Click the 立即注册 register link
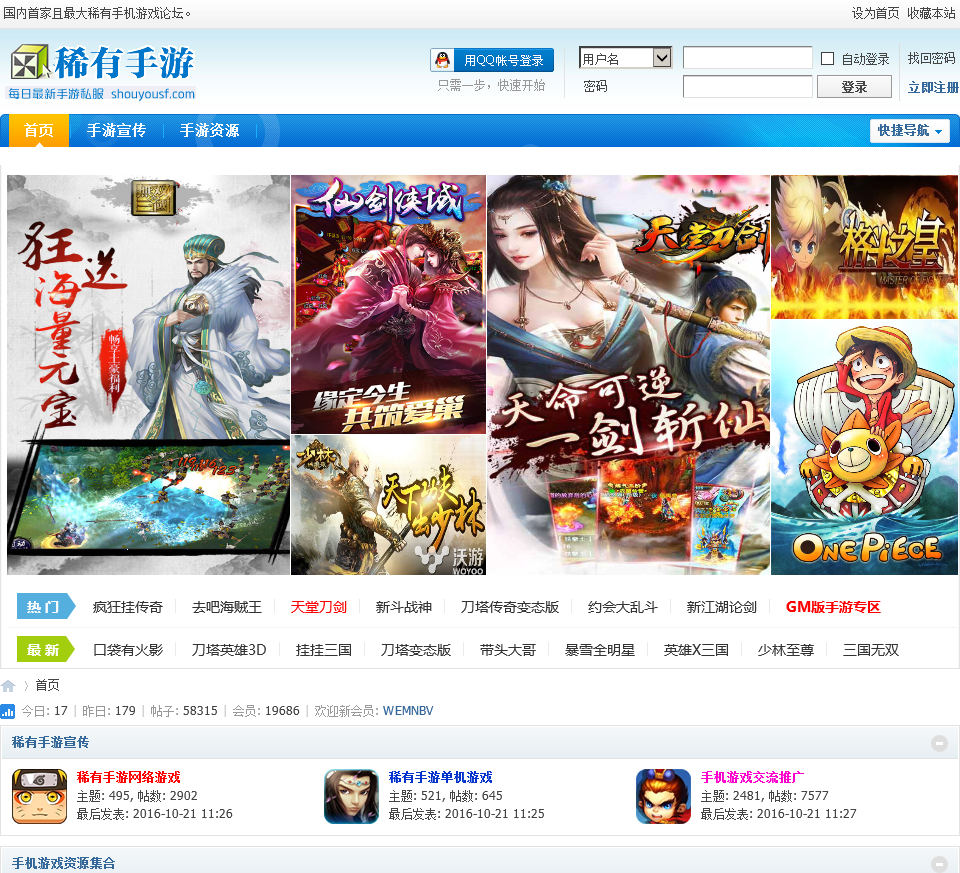This screenshot has height=873, width=960. 933,88
